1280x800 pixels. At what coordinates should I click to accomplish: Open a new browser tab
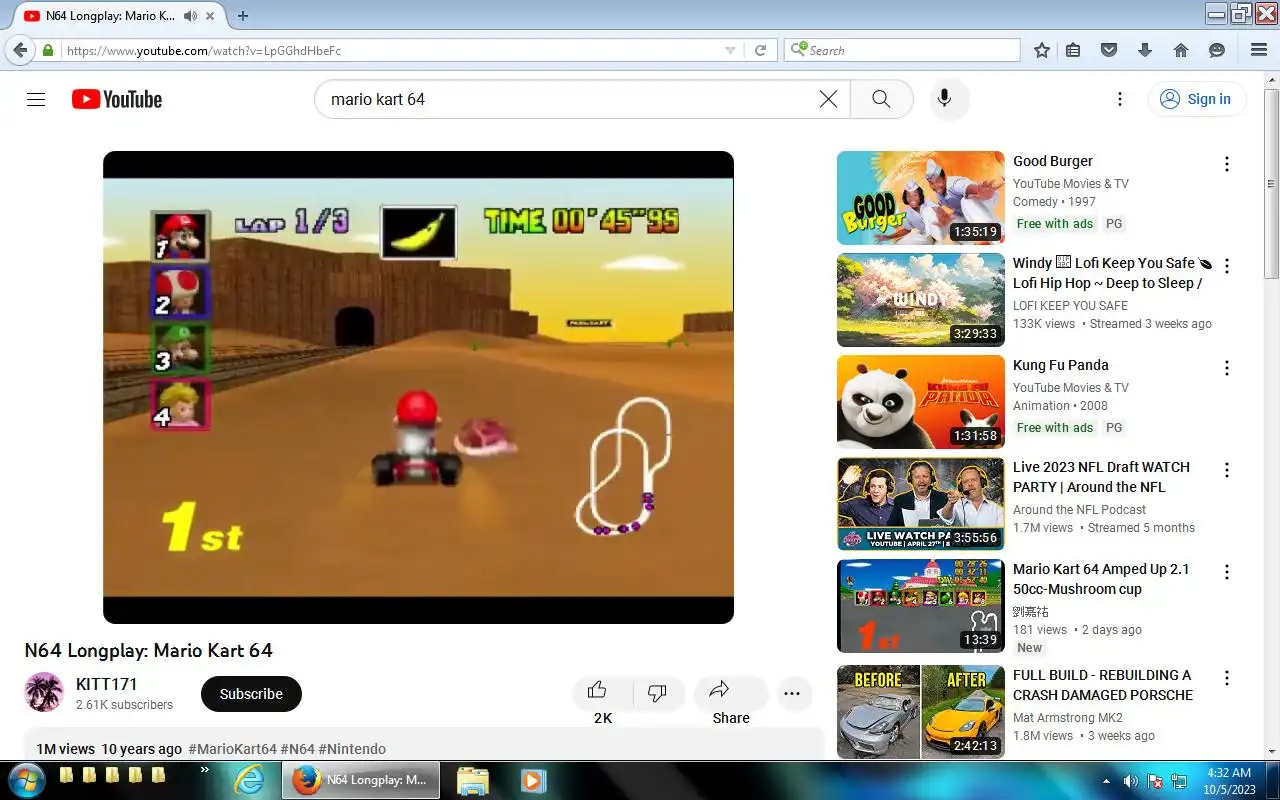243,16
